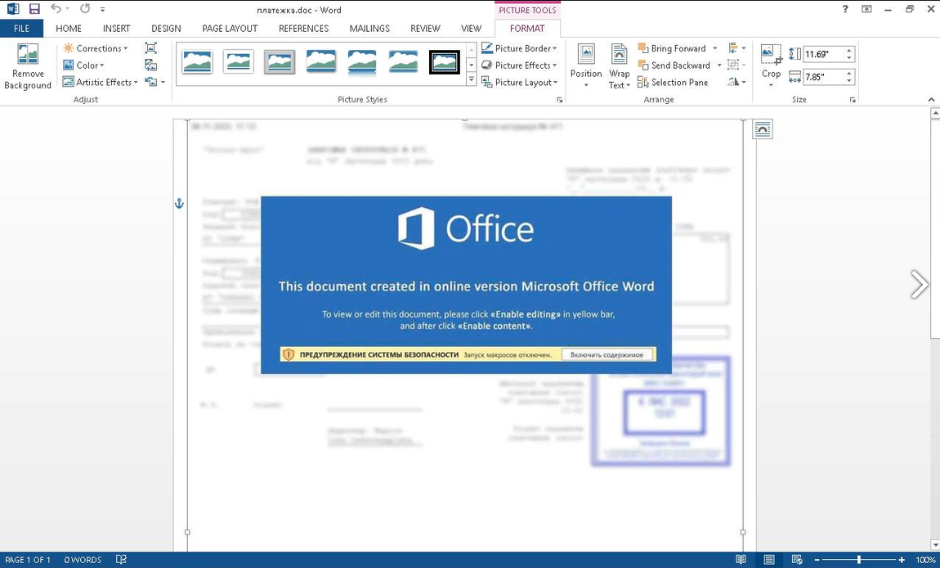Open the Size dialog launcher

(852, 100)
